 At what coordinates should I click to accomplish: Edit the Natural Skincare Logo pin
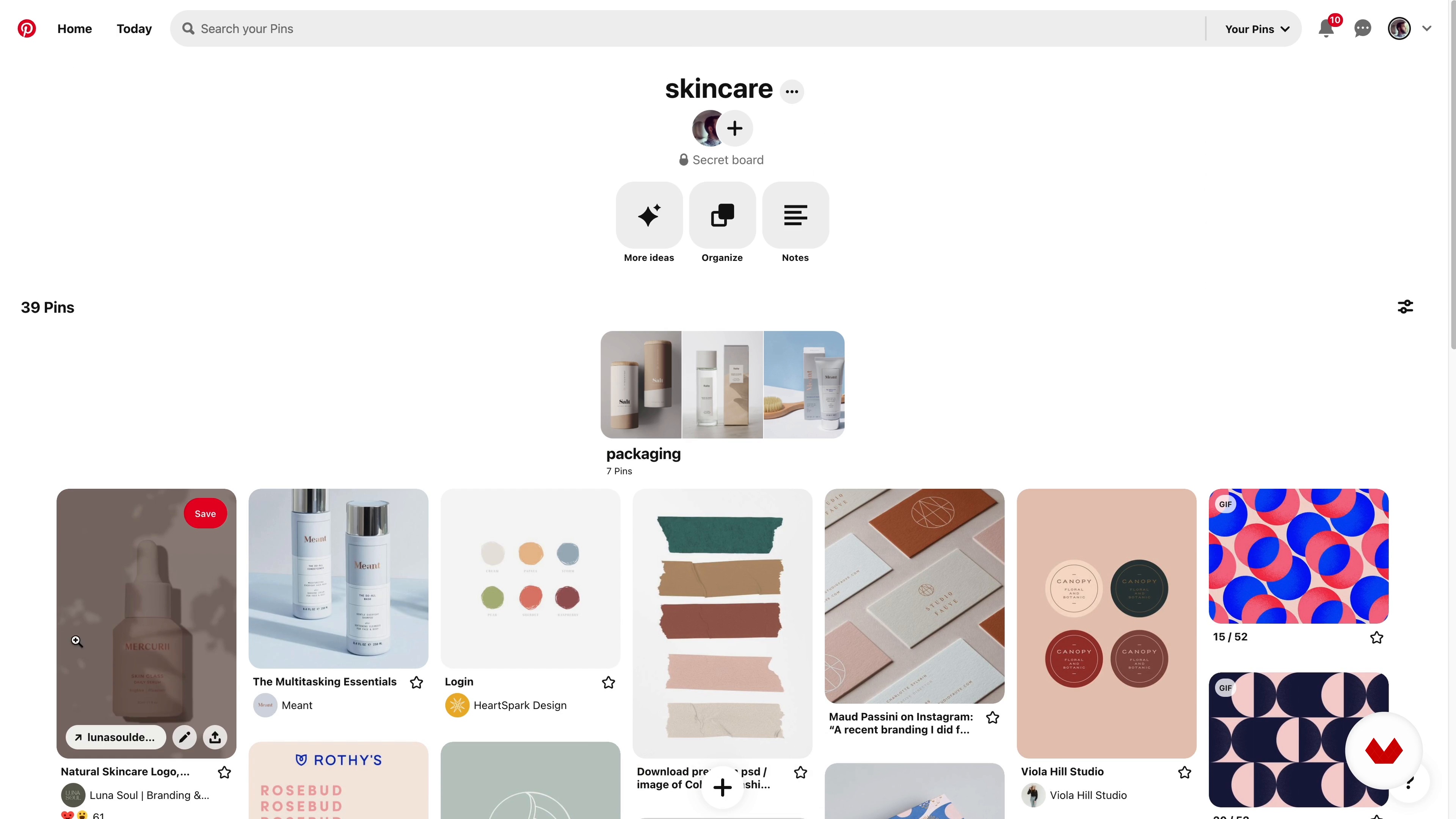pos(184,737)
